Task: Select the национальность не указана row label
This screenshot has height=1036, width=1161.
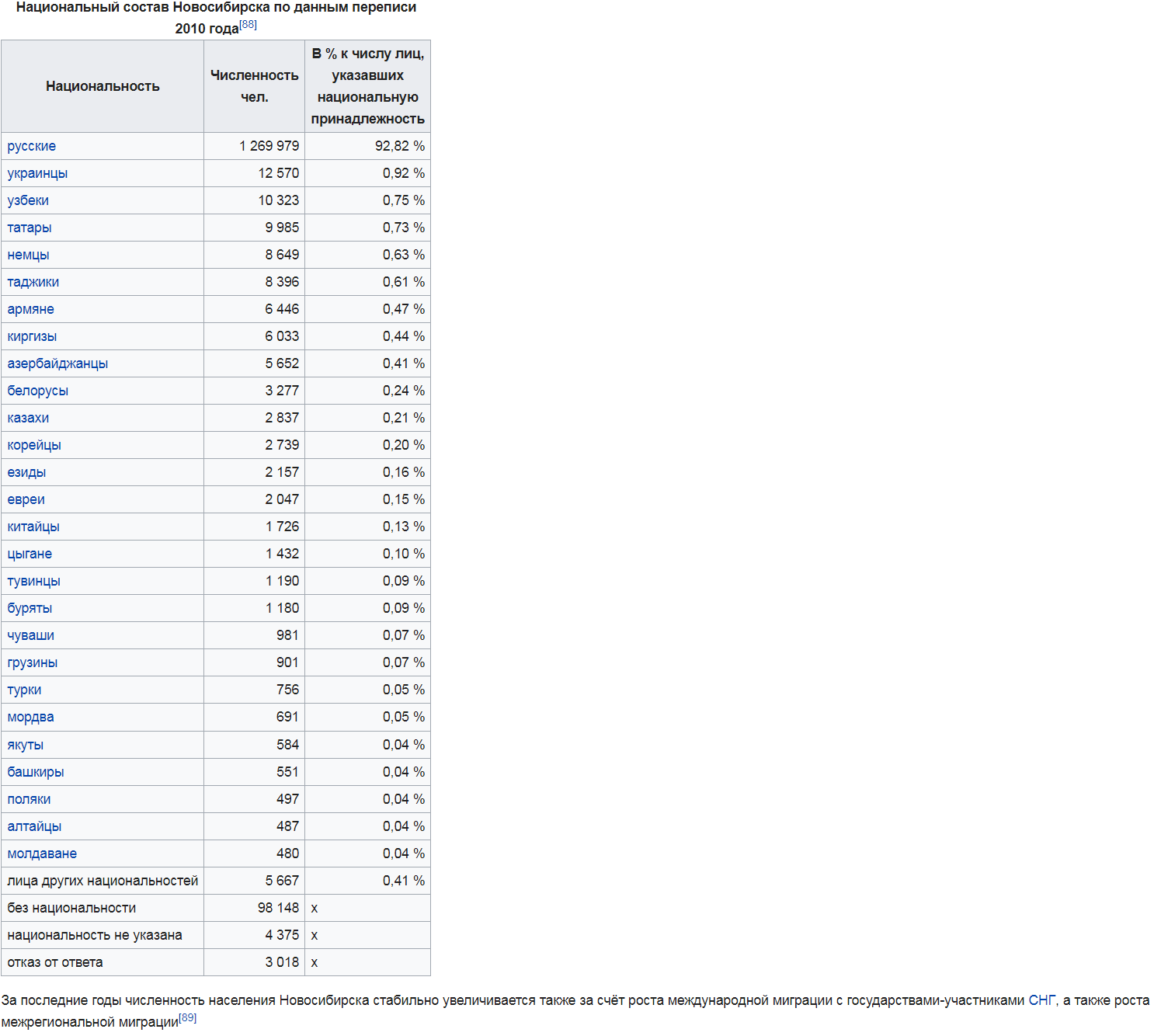Action: click(95, 935)
